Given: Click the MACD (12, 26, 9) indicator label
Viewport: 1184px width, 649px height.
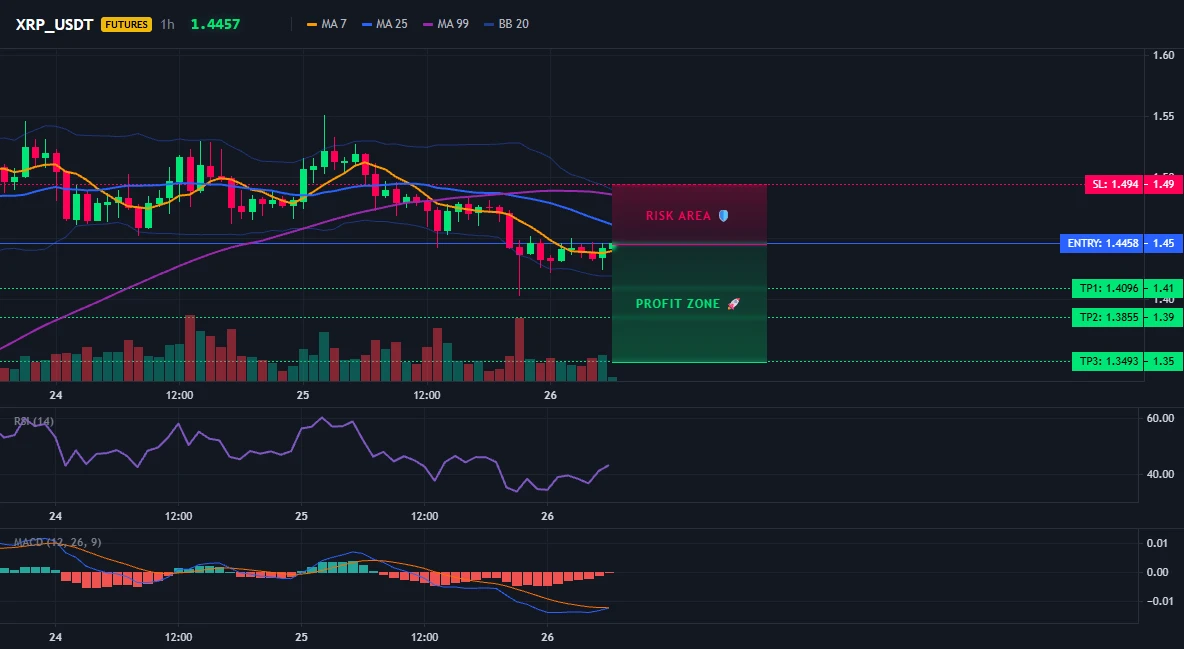Looking at the screenshot, I should (57, 542).
